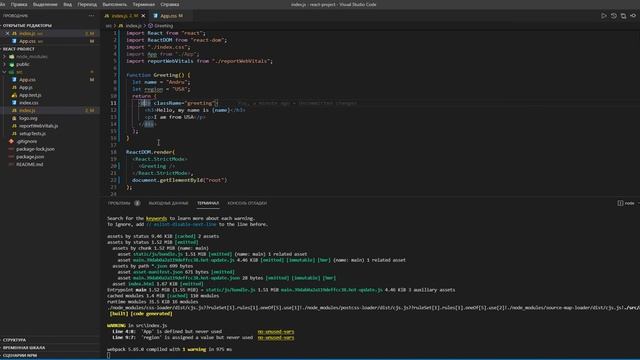Open changes view icon in editor toolbar
Viewport: 640px width, 360px height.
[623, 16]
